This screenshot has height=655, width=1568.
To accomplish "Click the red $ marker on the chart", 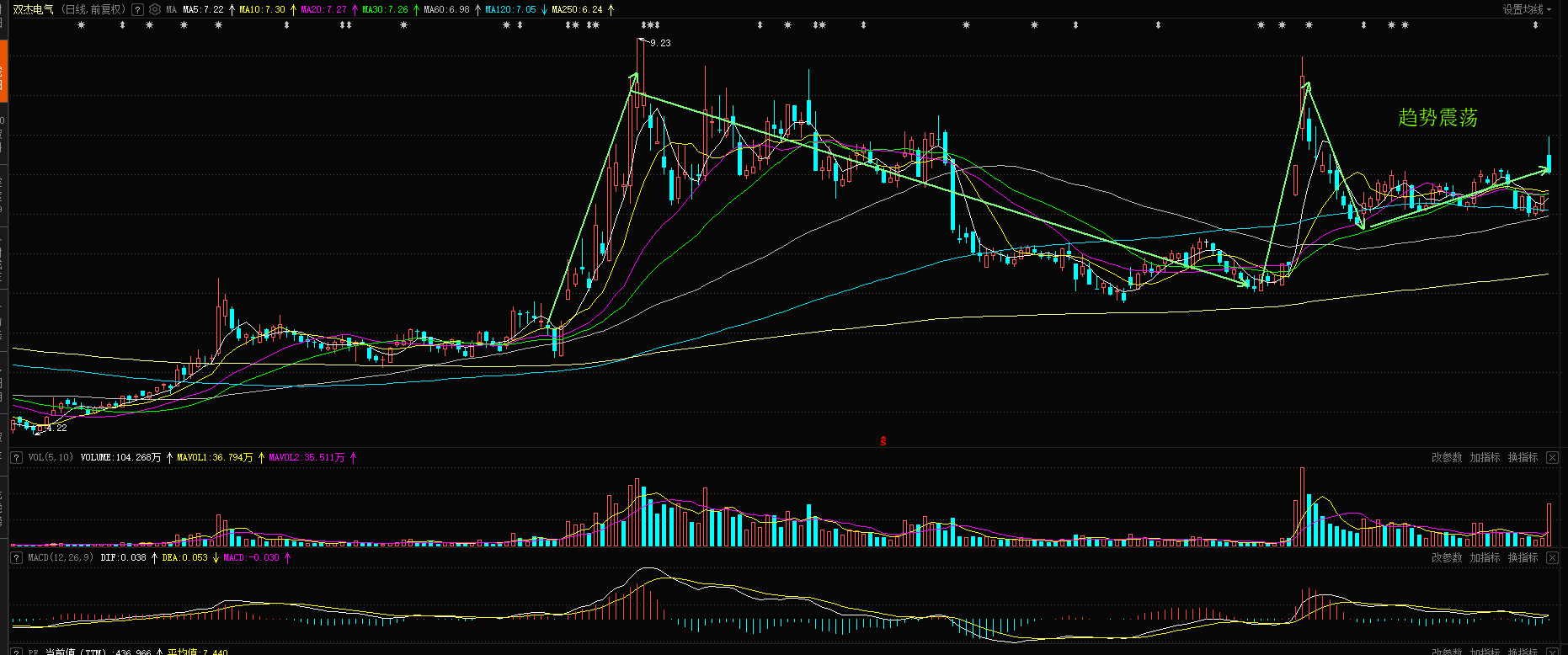I will (883, 441).
